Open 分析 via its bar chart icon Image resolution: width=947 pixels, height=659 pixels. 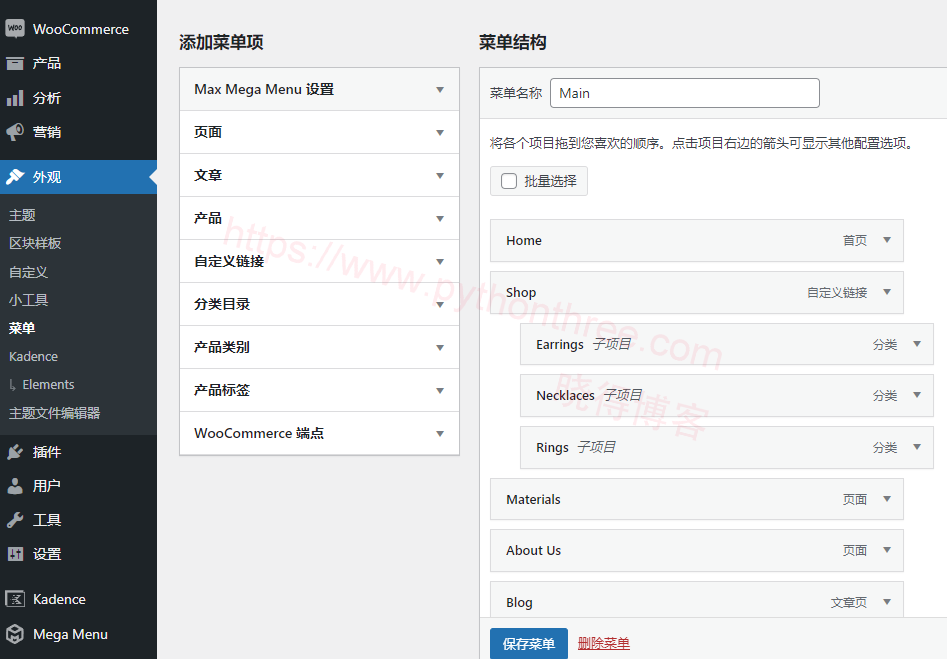click(15, 98)
